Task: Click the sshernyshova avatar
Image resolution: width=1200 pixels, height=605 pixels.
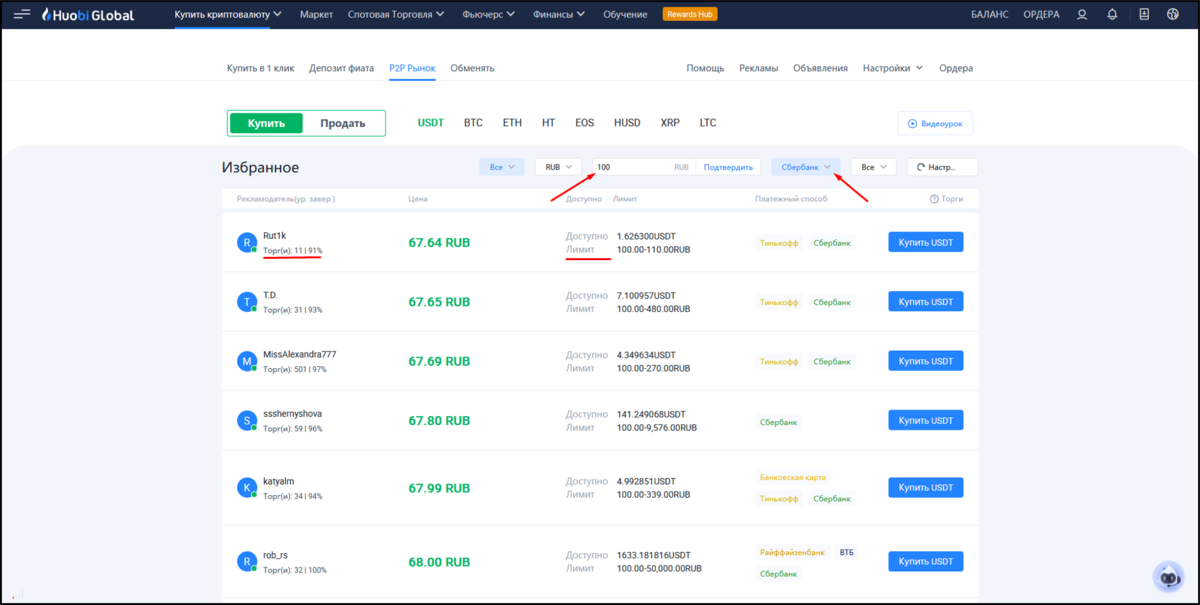Action: click(246, 420)
